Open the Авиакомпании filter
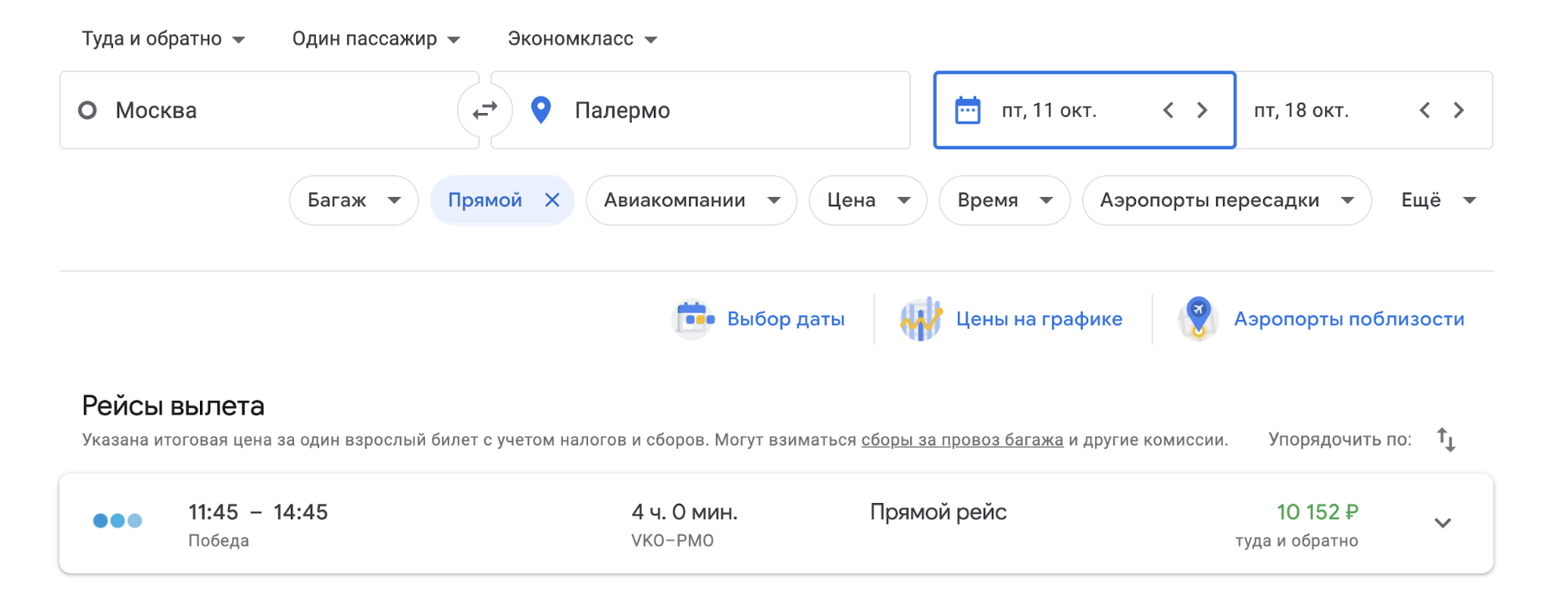 [x=691, y=200]
